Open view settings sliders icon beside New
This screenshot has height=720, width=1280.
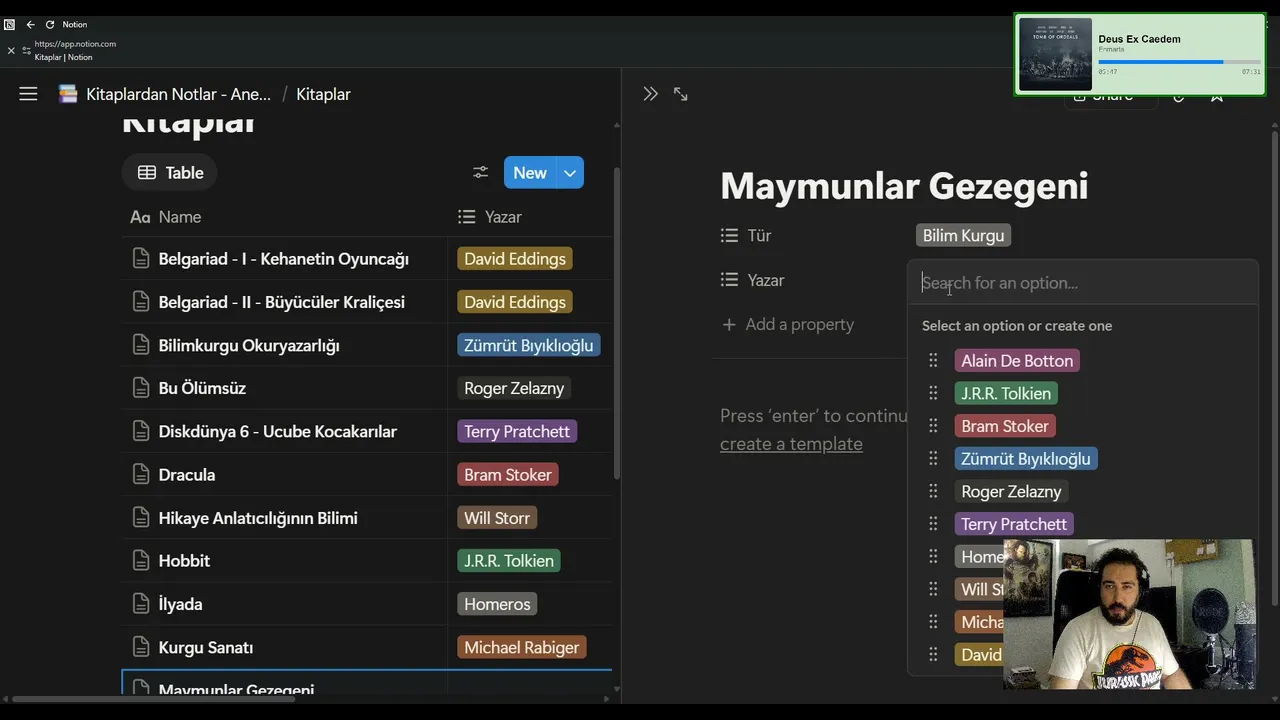point(480,172)
